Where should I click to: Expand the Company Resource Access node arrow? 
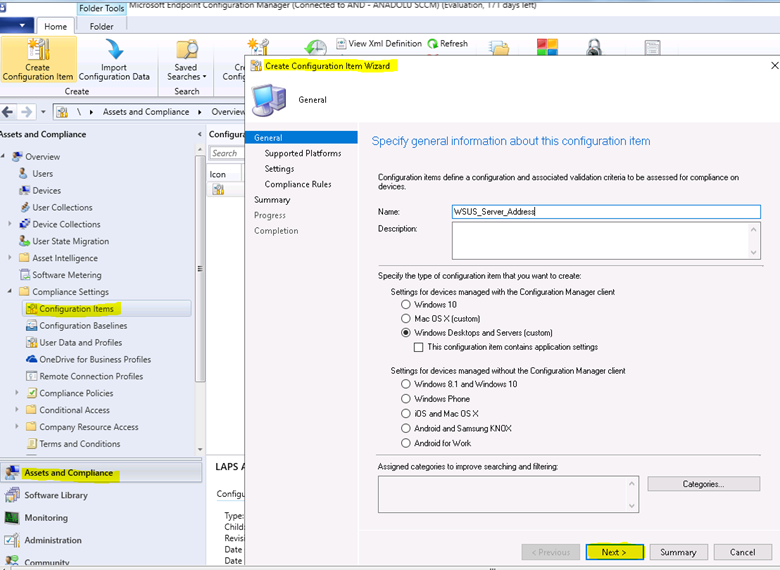coord(16,427)
